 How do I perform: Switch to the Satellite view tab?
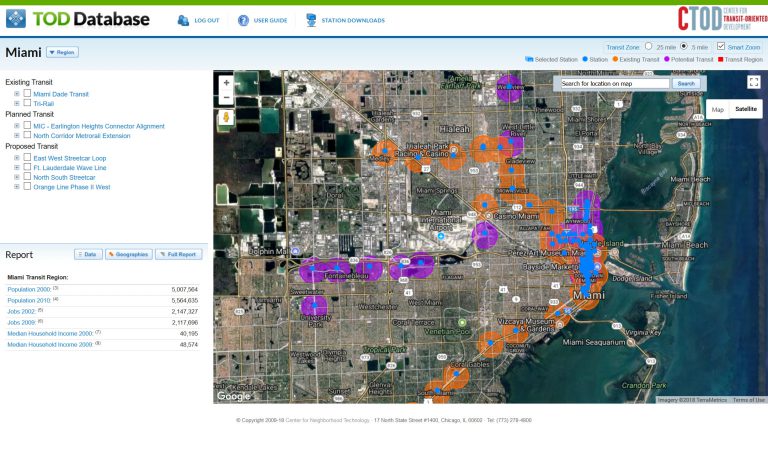[x=746, y=109]
